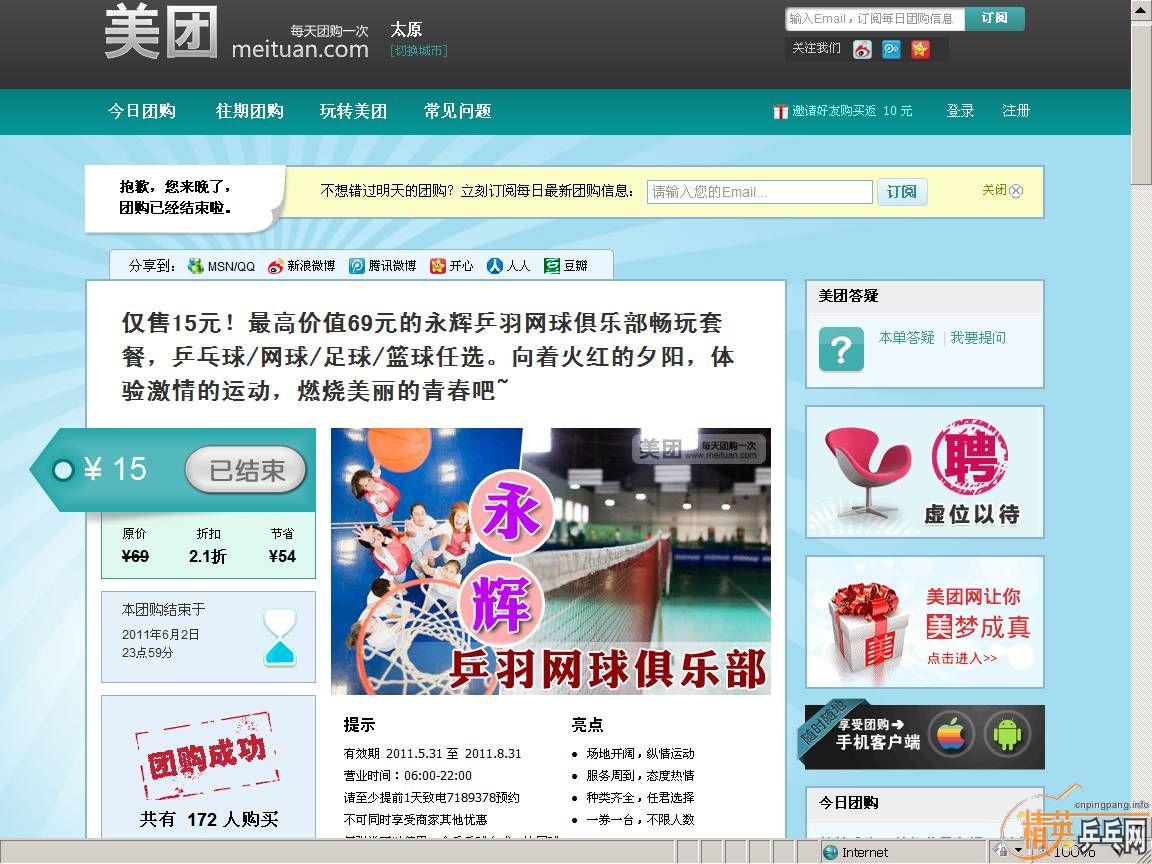Open 今日团购 navigation tab
Viewport: 1152px width, 864px height.
tap(142, 111)
